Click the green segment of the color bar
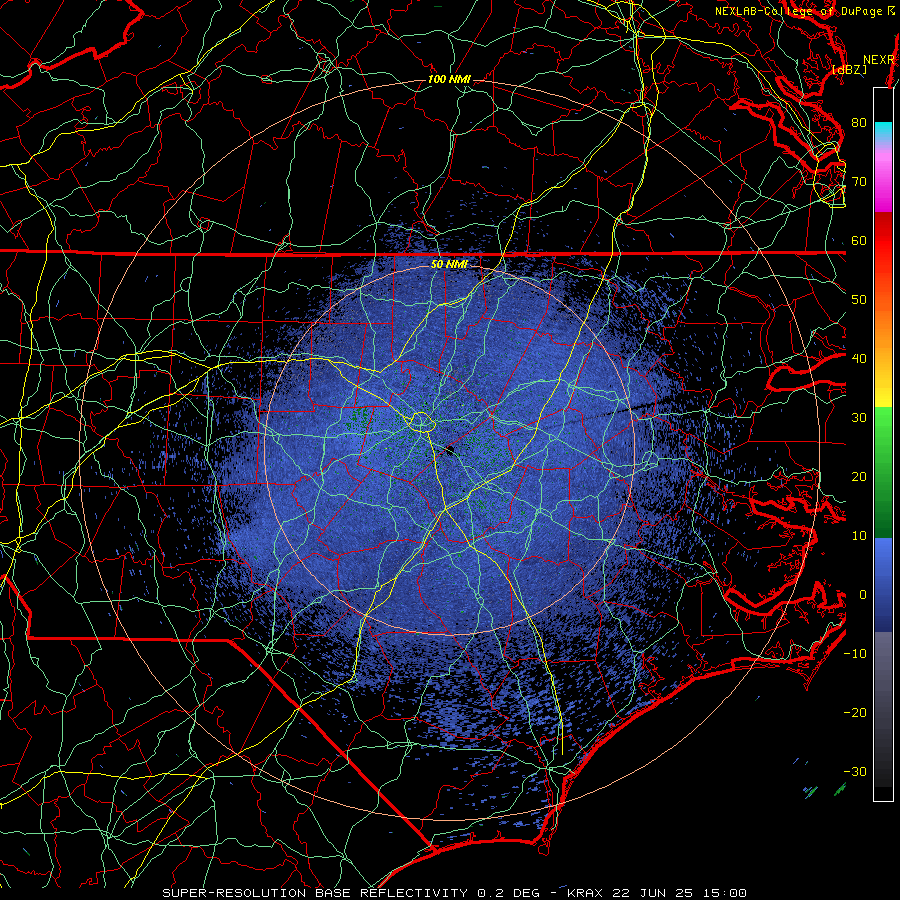Image resolution: width=900 pixels, height=900 pixels. pos(883,472)
